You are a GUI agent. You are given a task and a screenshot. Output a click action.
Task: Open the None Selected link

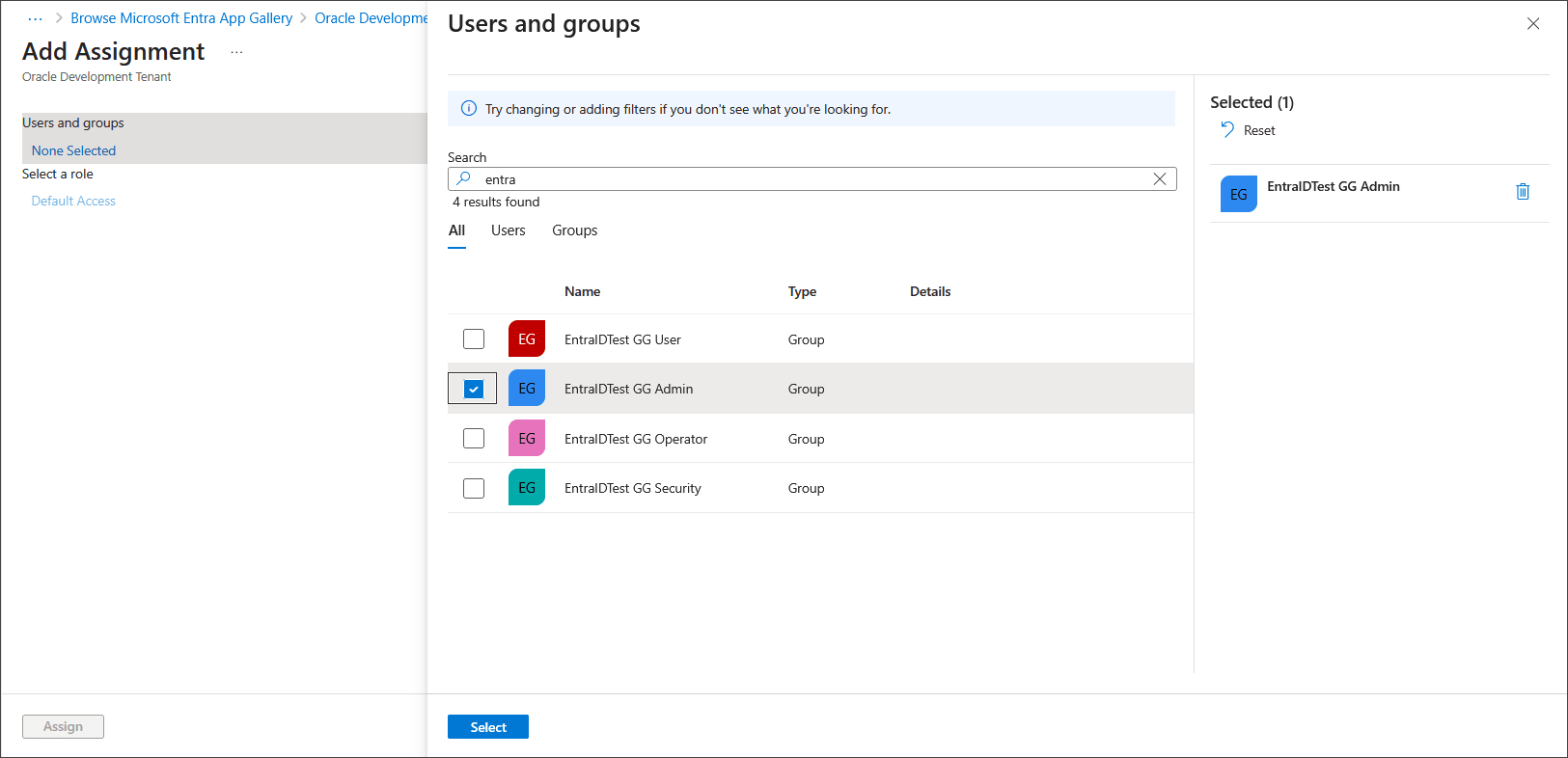point(73,150)
